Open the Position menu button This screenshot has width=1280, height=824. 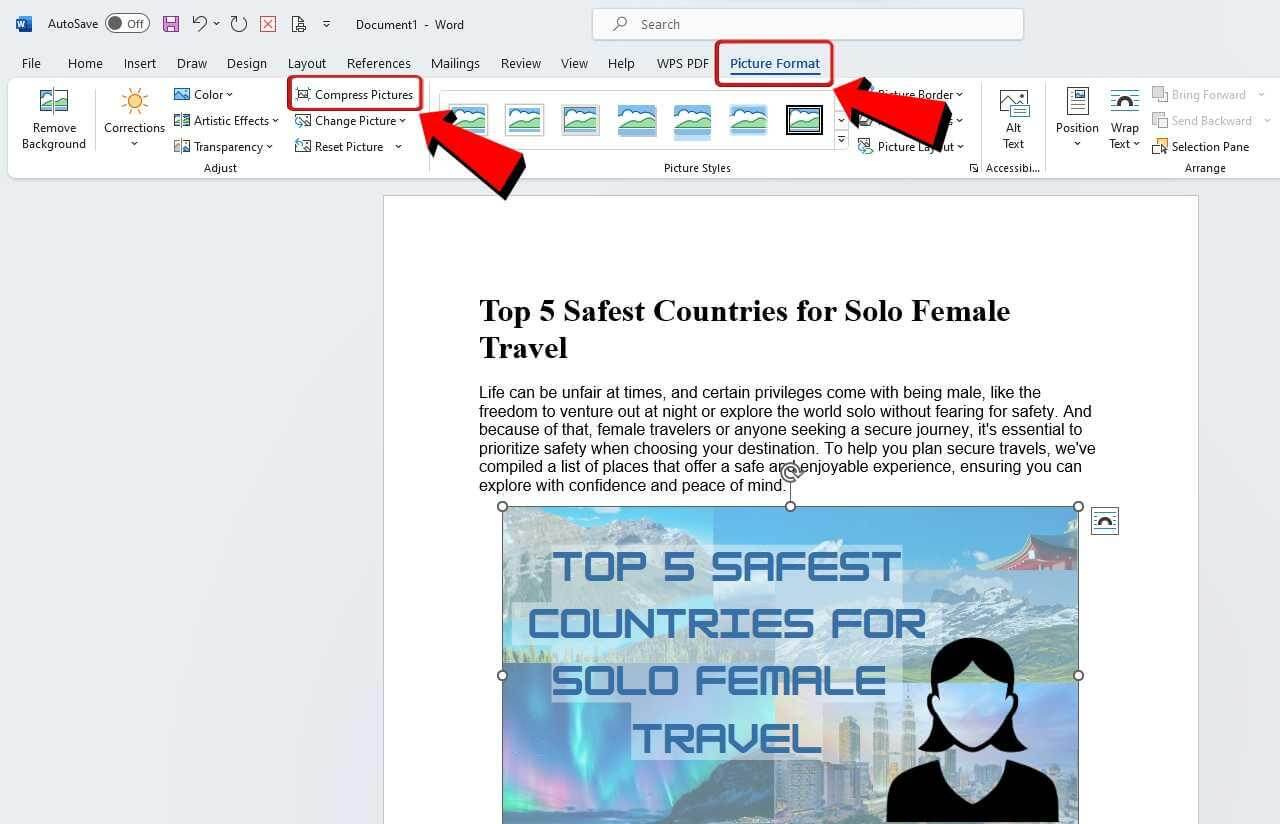[1076, 118]
